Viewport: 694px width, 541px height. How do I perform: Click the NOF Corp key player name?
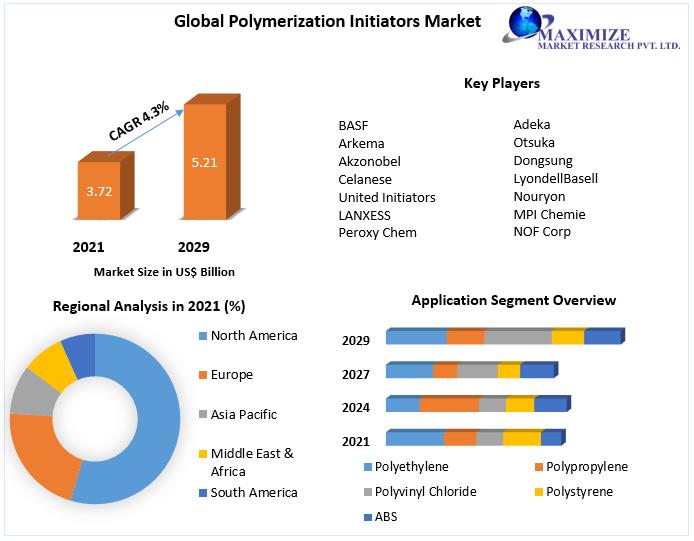click(542, 232)
